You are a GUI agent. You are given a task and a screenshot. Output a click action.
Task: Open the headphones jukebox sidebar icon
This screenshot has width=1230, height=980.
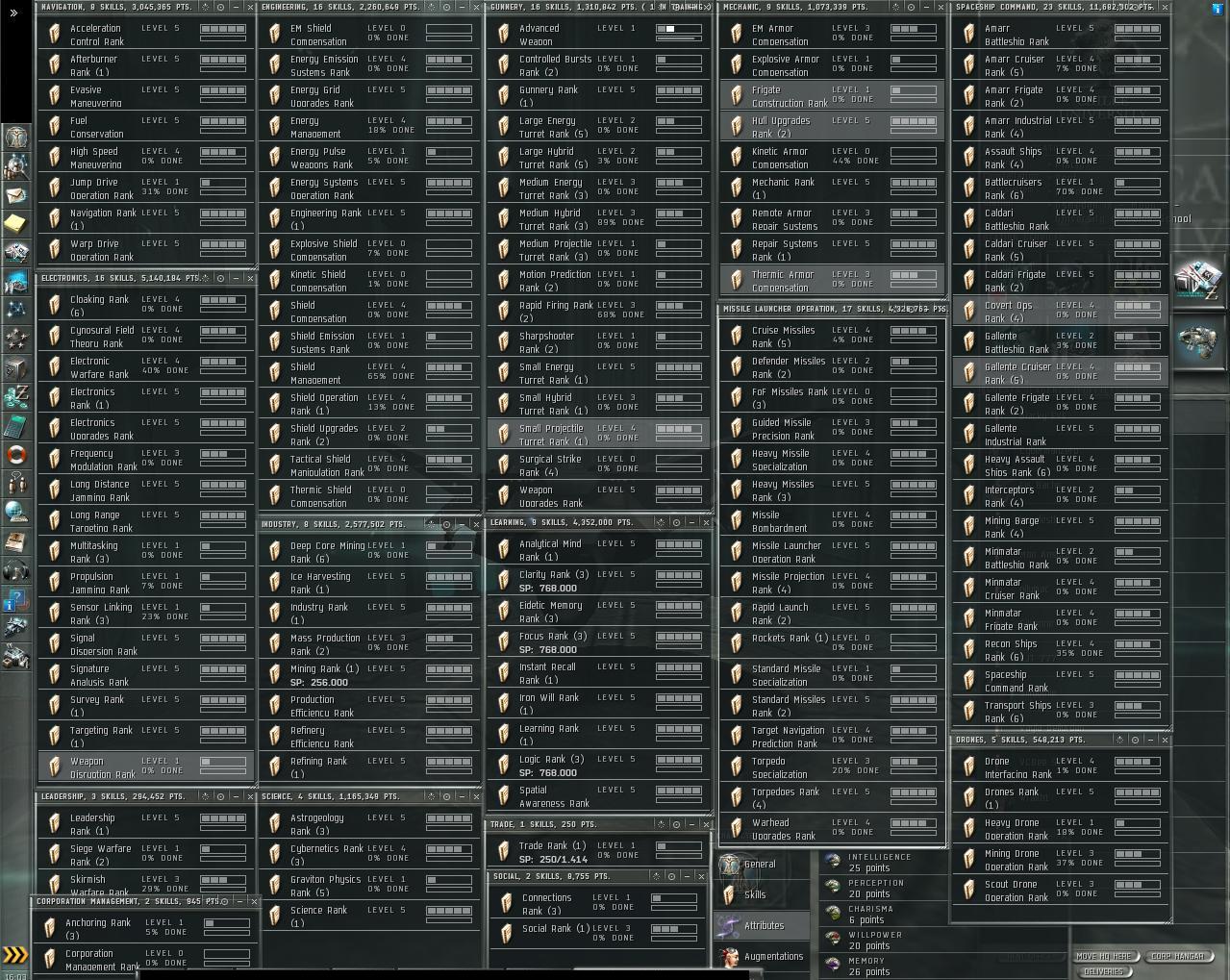tap(15, 570)
